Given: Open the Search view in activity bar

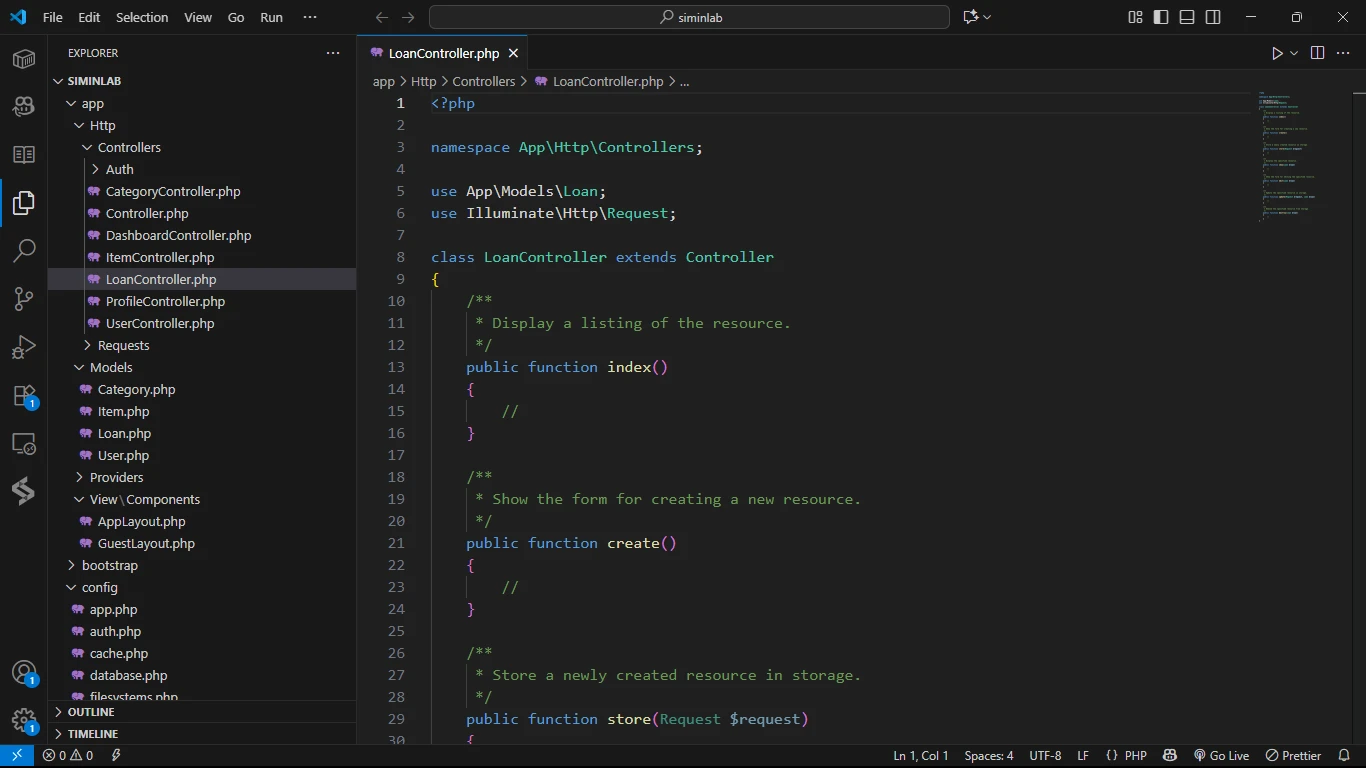Looking at the screenshot, I should click(24, 250).
